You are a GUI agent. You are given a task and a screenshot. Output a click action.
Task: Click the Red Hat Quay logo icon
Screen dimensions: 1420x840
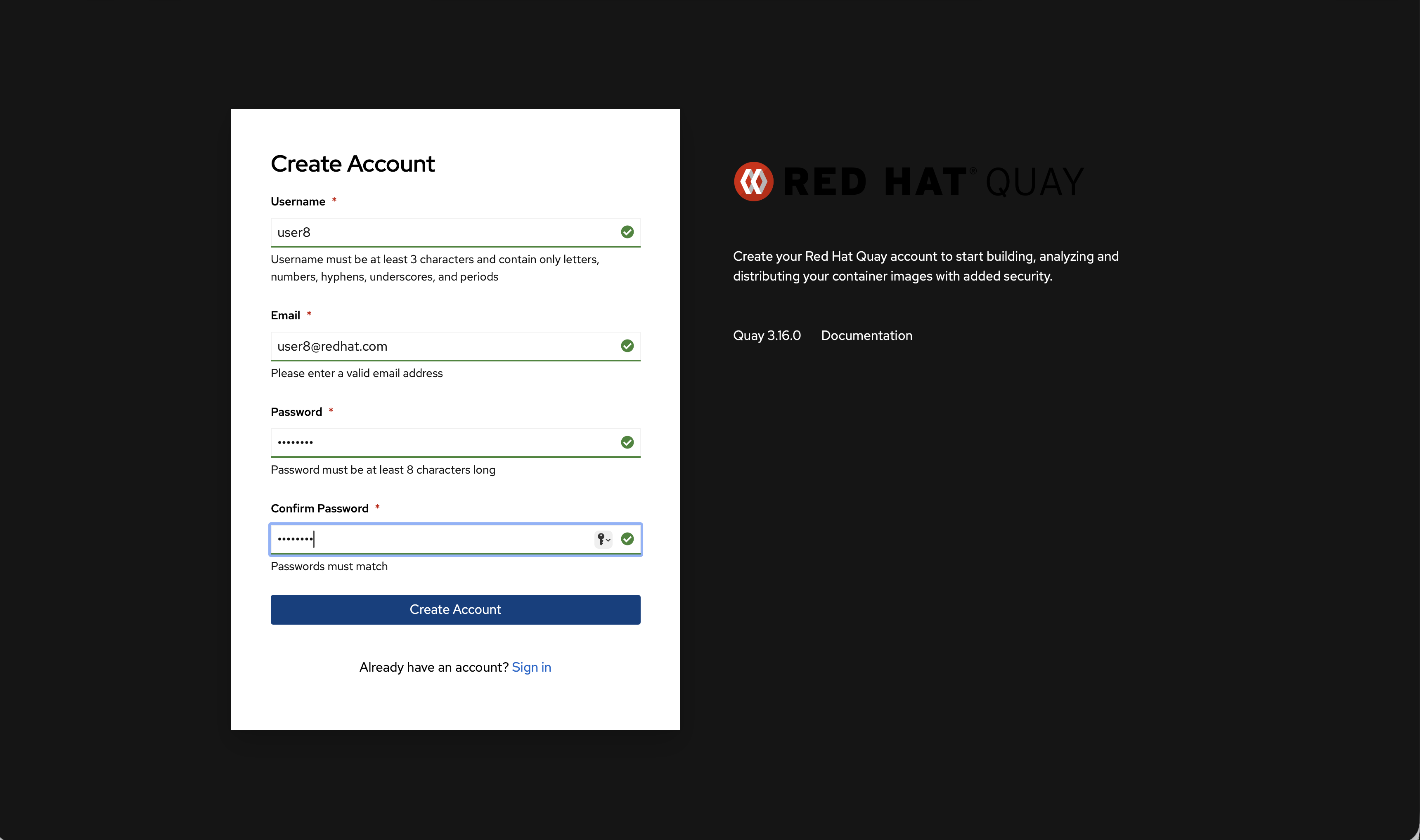pyautogui.click(x=753, y=182)
